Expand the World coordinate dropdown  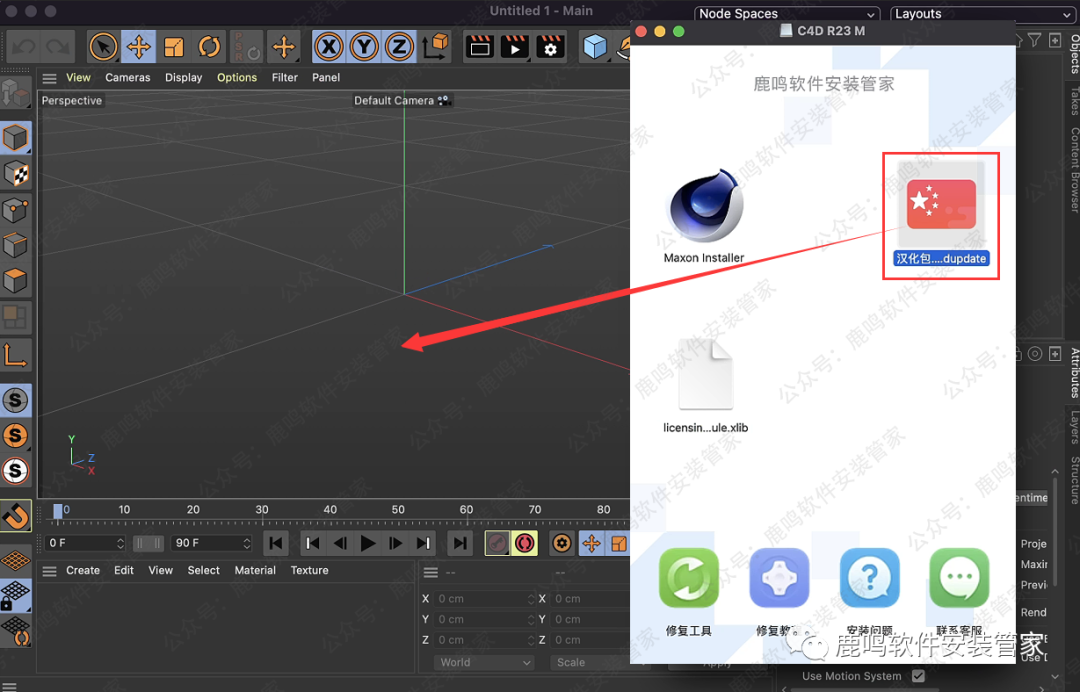click(x=485, y=662)
